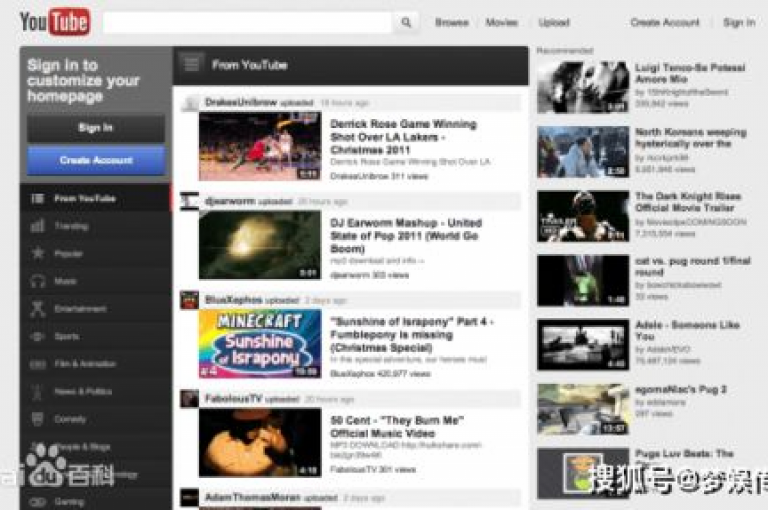This screenshot has width=768, height=510.
Task: Click the AdamThomasMoran uploader name
Action: pyautogui.click(x=252, y=497)
